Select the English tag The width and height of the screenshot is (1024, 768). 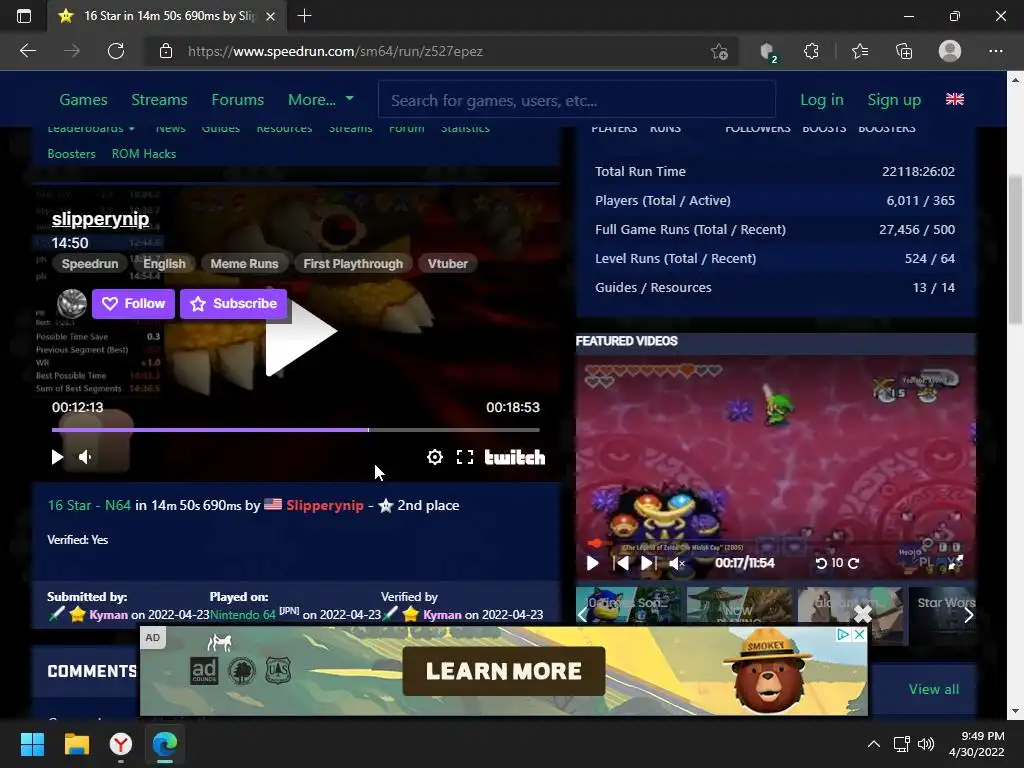point(164,264)
